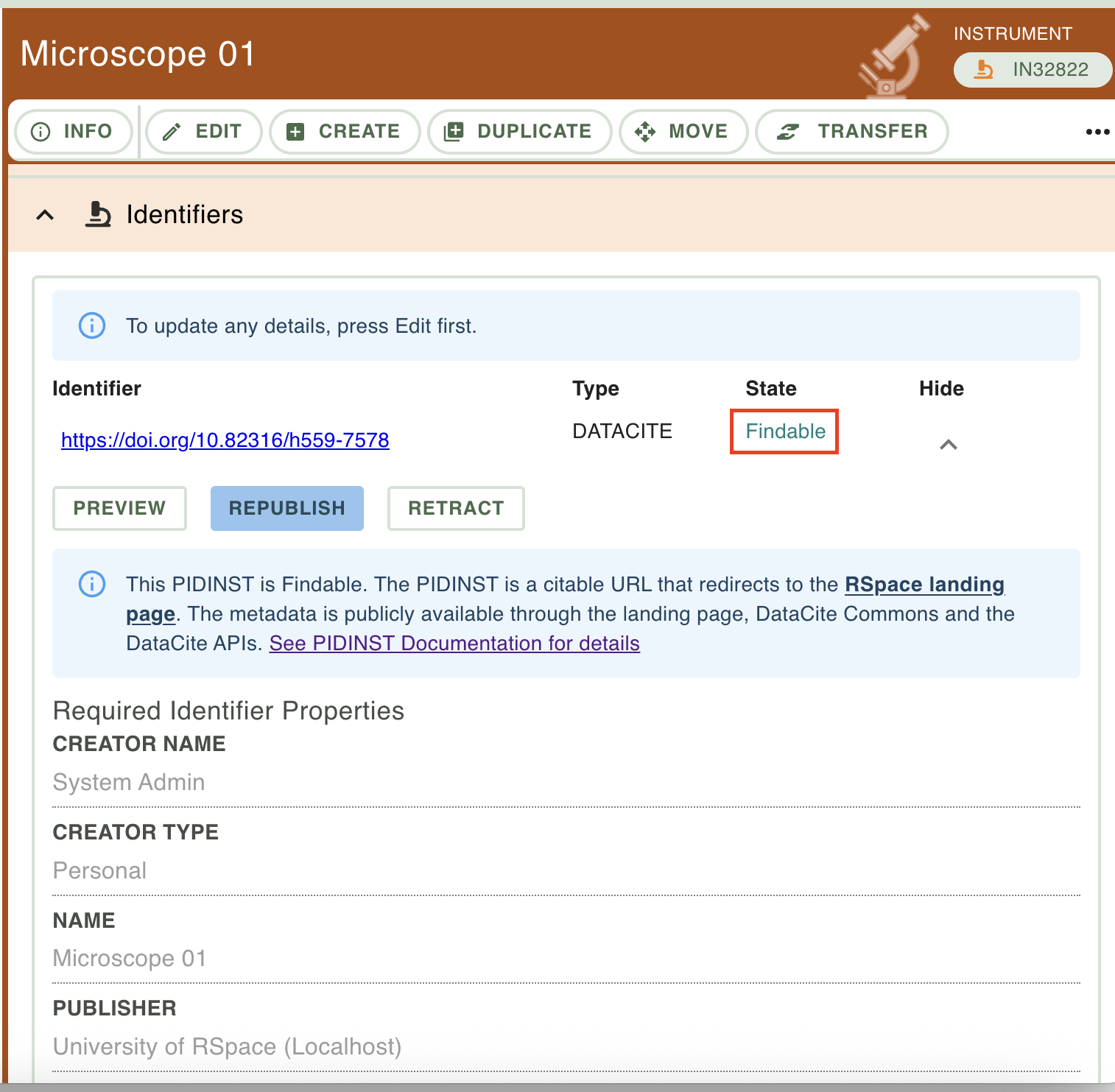The height and width of the screenshot is (1092, 1115).
Task: Click the DUPLICATE button
Action: (x=519, y=132)
